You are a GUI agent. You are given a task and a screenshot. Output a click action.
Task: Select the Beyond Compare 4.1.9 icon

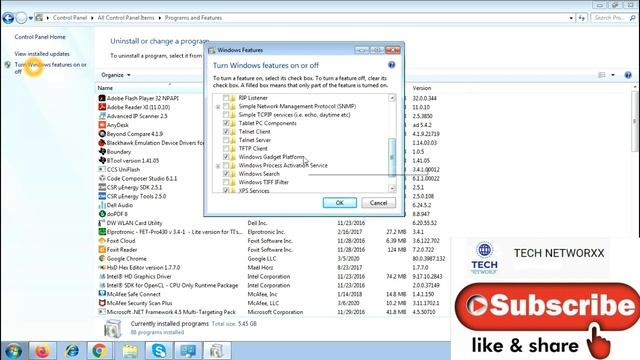[x=102, y=134]
